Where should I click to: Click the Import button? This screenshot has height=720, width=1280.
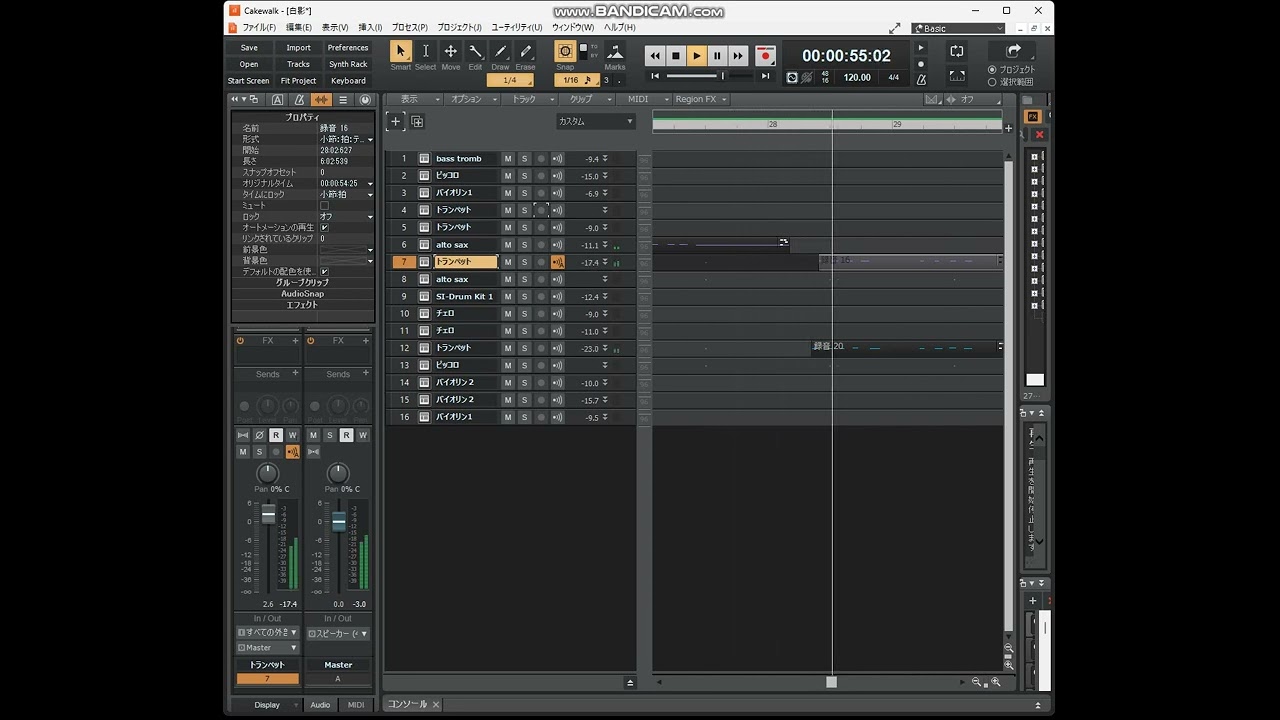click(298, 48)
